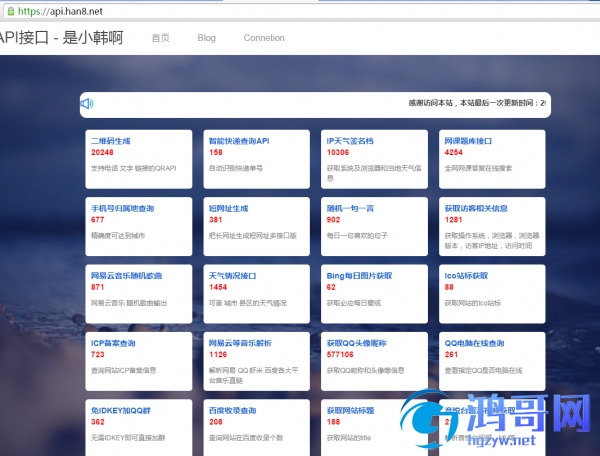Viewport: 600px width, 456px height.
Task: Open the IP天气签名档 card
Action: coord(374,159)
